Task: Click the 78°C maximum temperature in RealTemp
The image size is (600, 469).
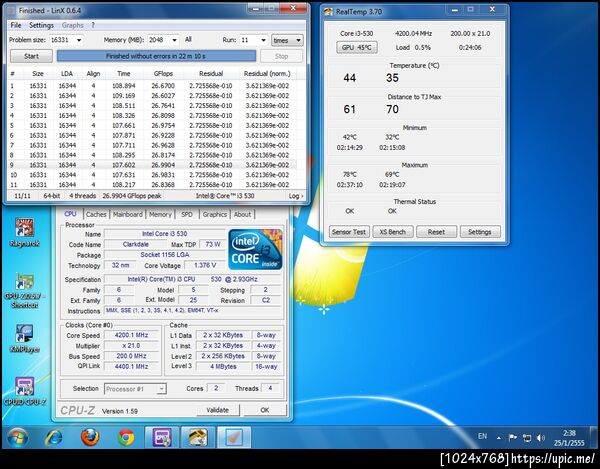Action: point(350,174)
